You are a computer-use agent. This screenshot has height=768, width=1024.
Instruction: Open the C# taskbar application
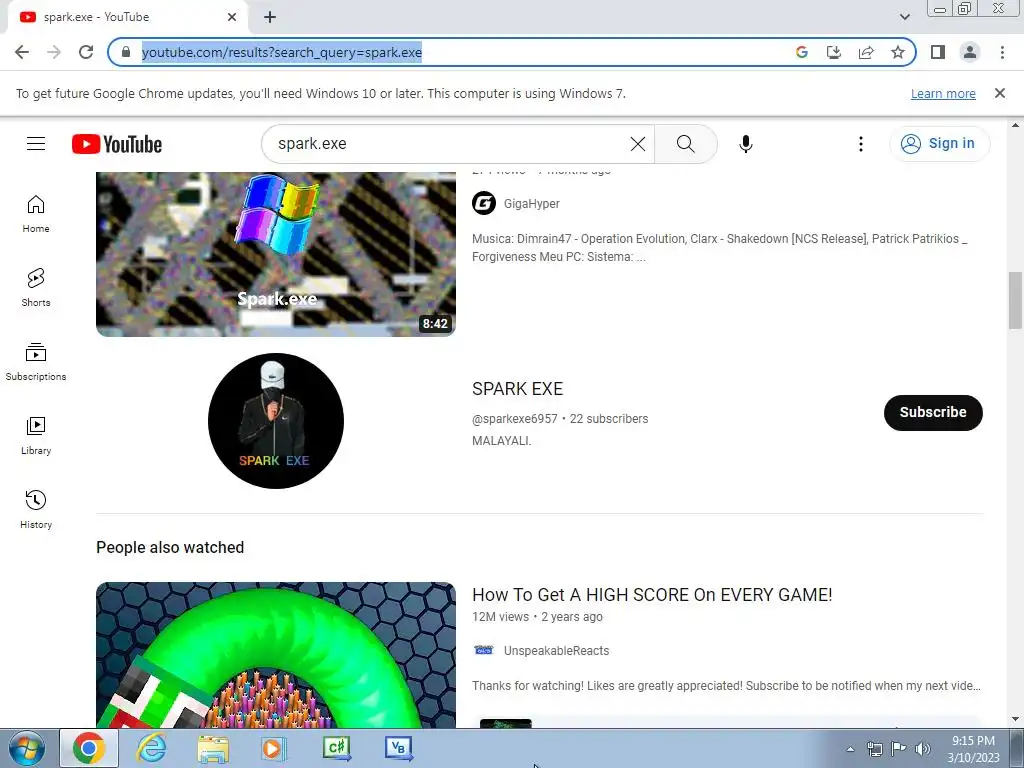click(337, 748)
